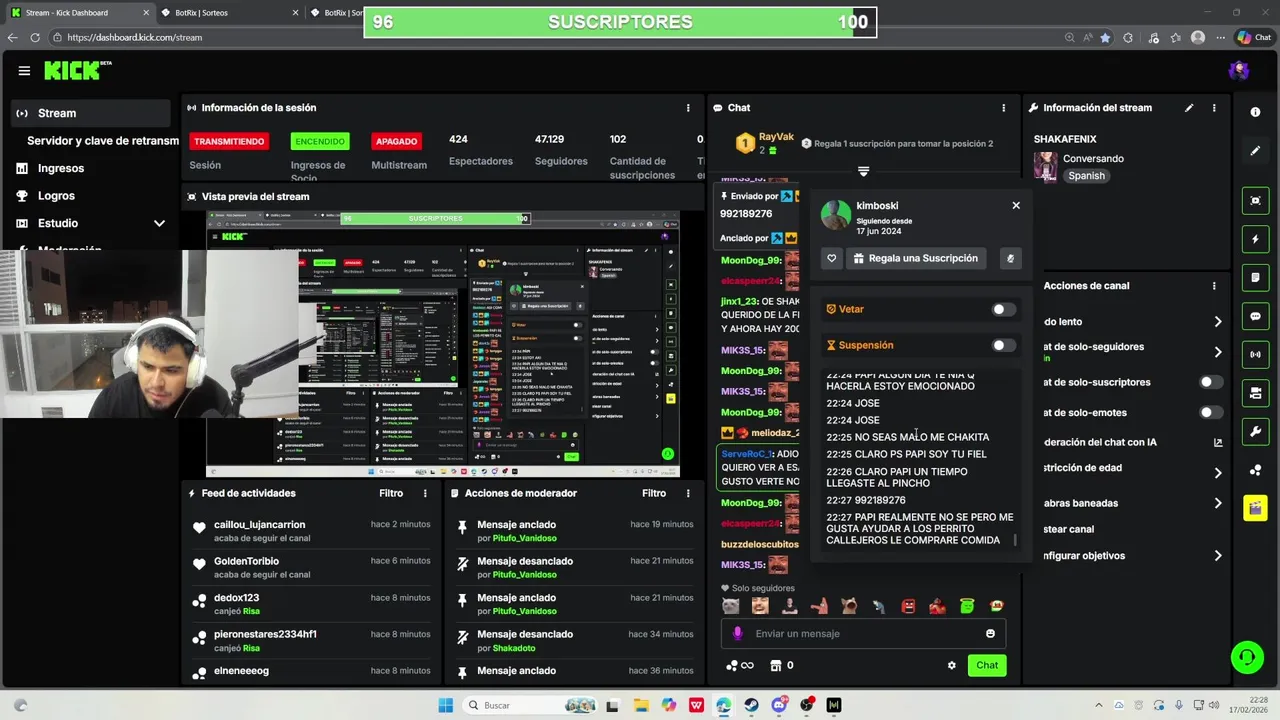Open the Información del stream options menu
1280x720 pixels.
(x=1214, y=108)
